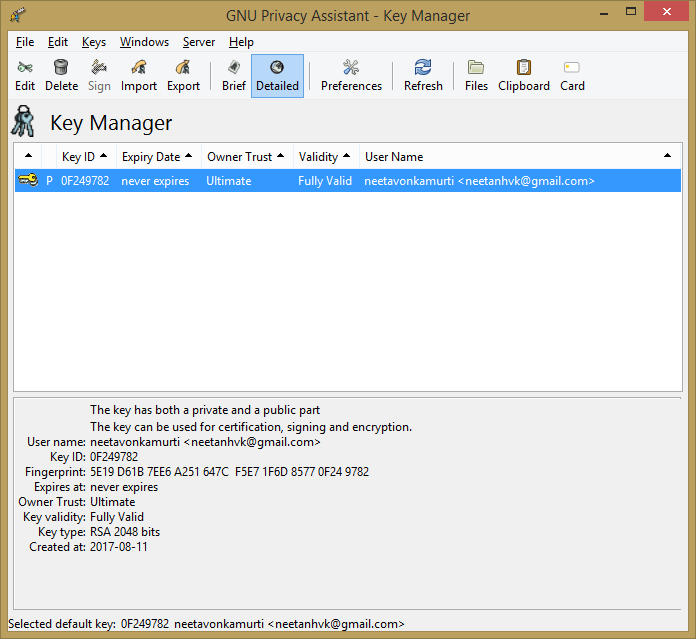Image resolution: width=696 pixels, height=639 pixels.
Task: Open the Server menu
Action: (x=198, y=42)
